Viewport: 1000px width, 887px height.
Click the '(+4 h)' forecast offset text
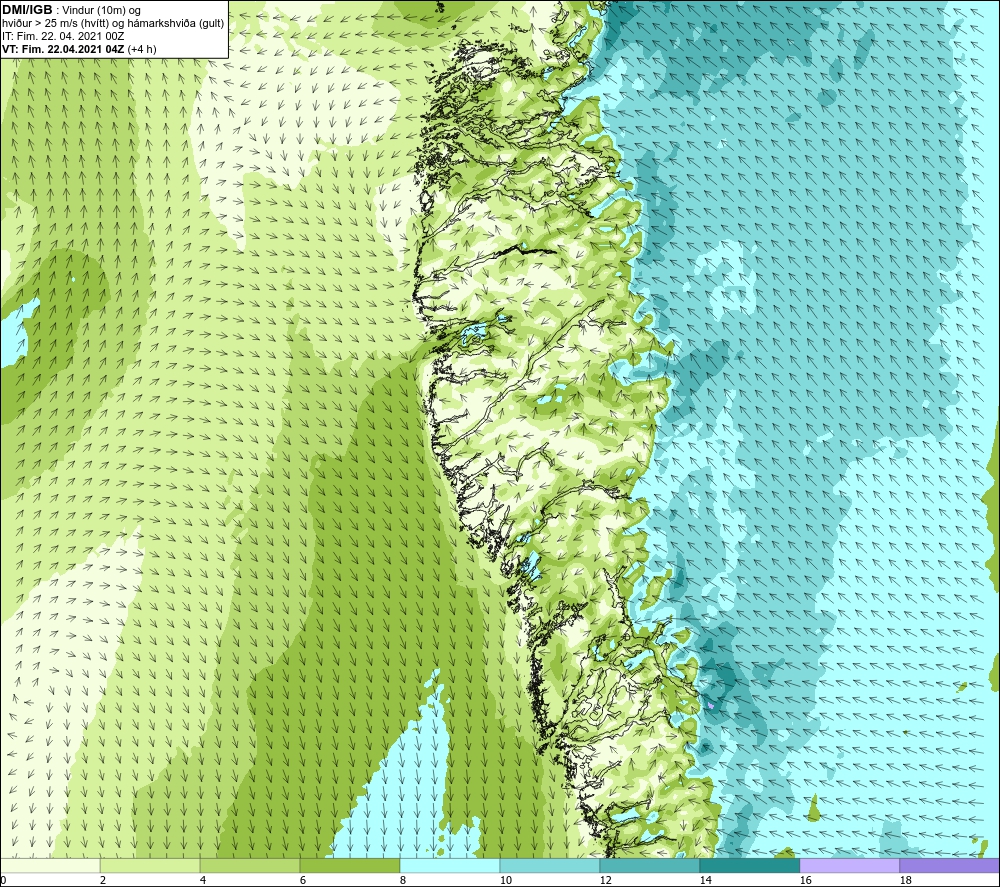point(142,49)
